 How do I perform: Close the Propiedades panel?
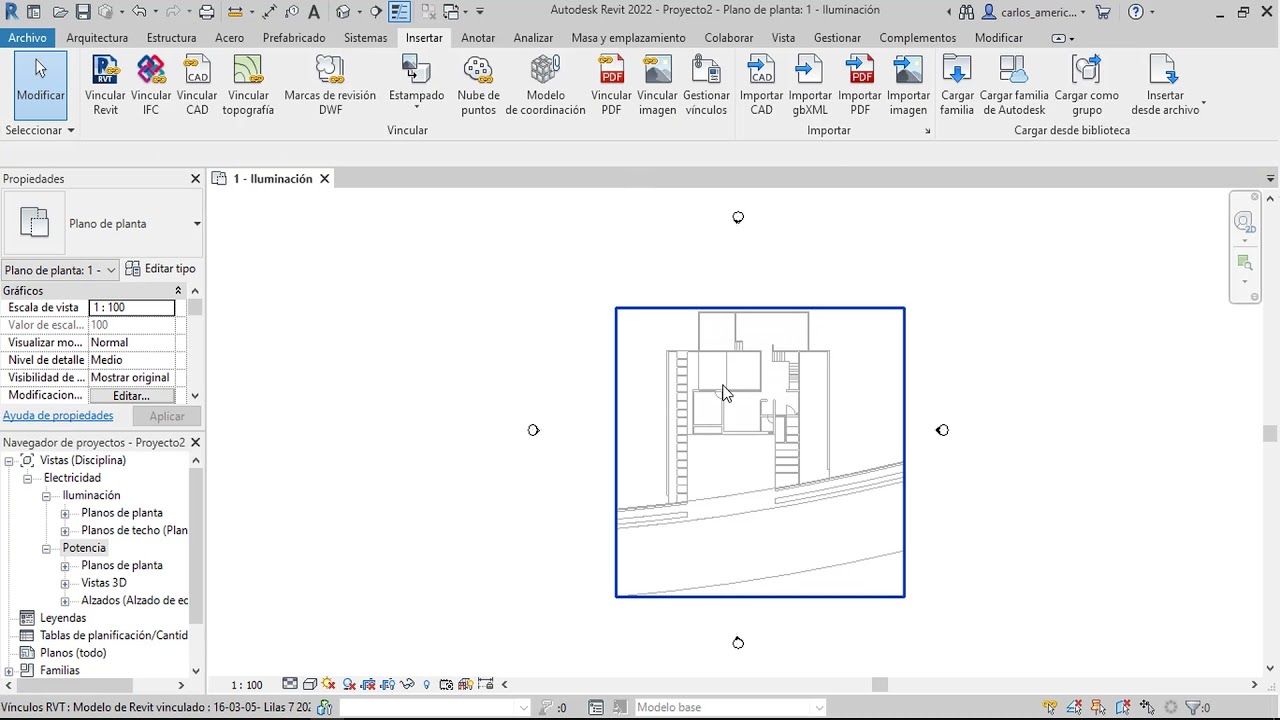tap(195, 179)
